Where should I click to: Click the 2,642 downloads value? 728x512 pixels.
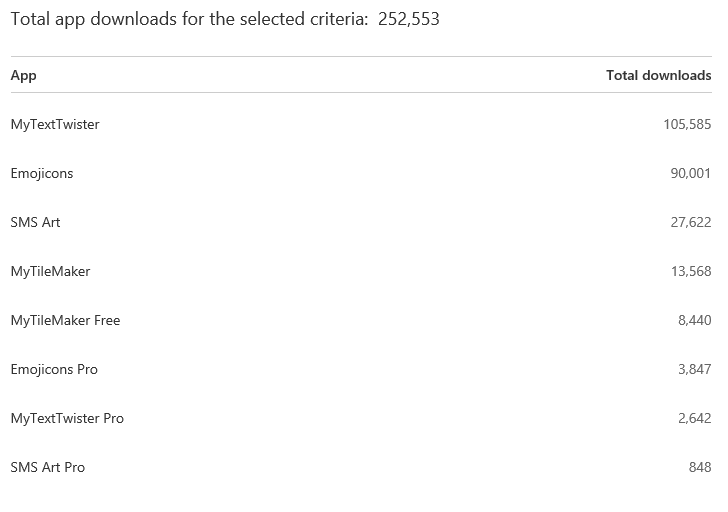point(694,418)
